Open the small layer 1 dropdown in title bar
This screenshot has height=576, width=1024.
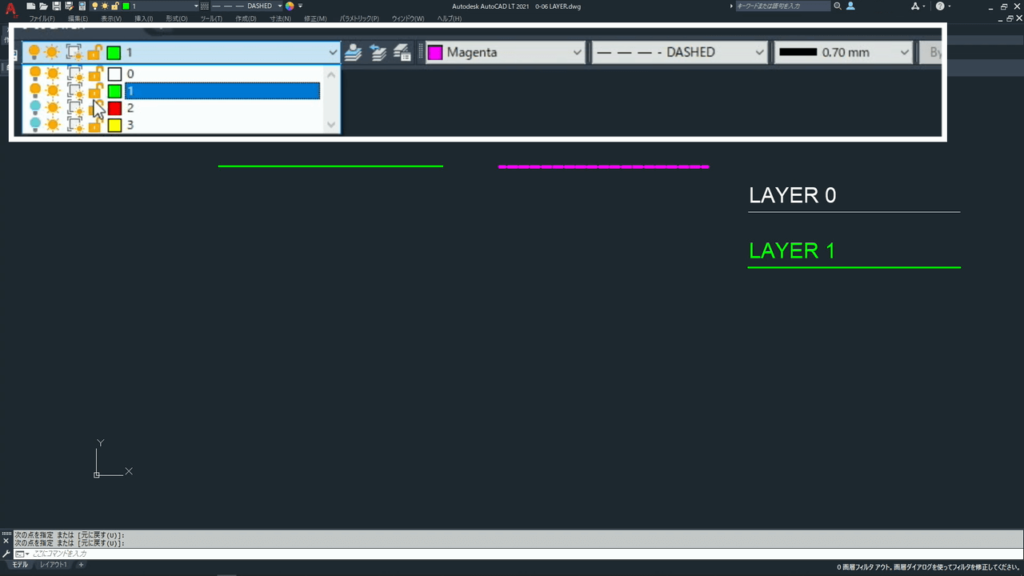click(196, 6)
